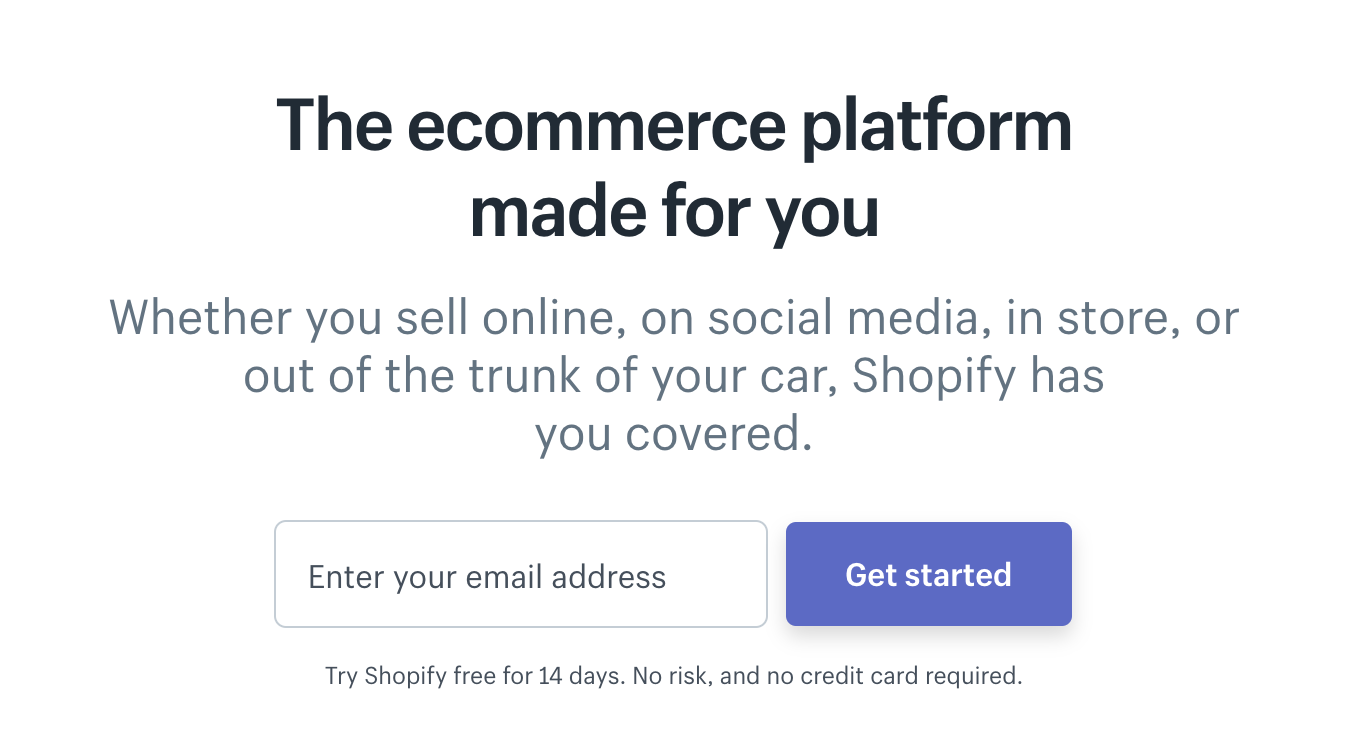Click the email address input field
The width and height of the screenshot is (1360, 744).
tap(520, 574)
